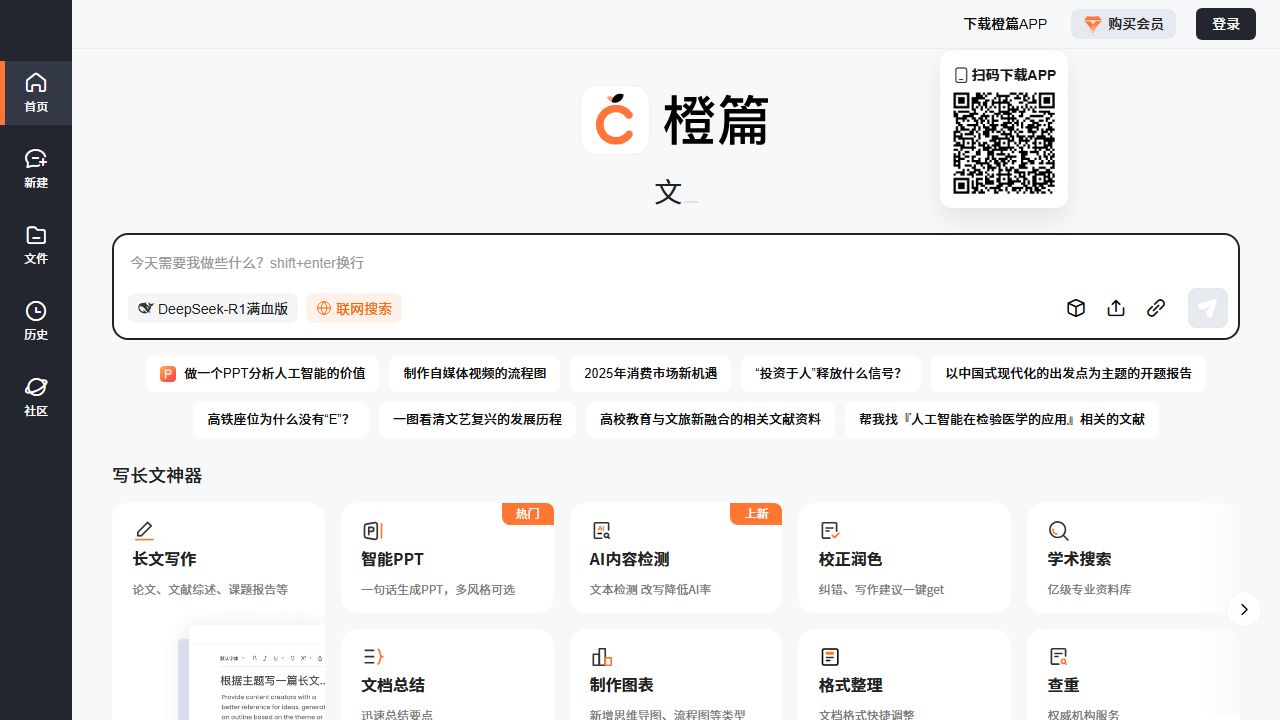Viewport: 1280px width, 720px height.
Task: Click the 长文写作 pencil icon
Action: click(144, 530)
